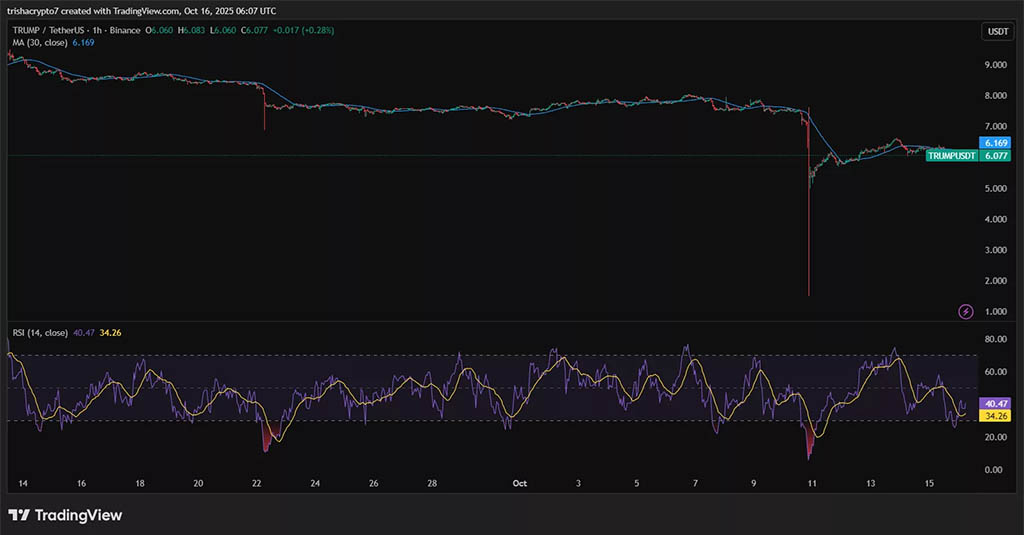
Task: Click the '22' date on the time axis
Action: [257, 483]
